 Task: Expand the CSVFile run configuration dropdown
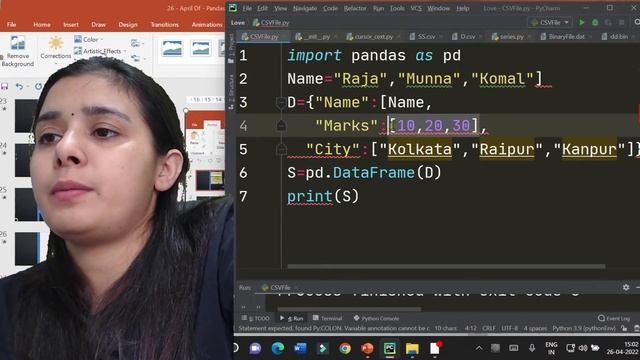[550, 22]
